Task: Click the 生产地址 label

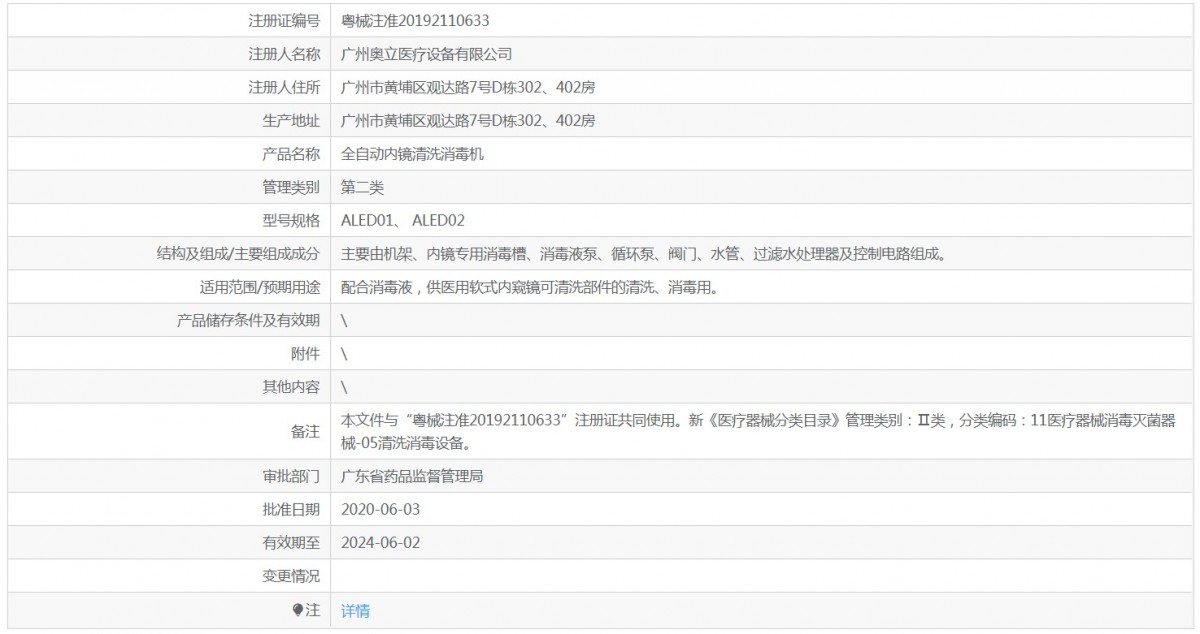Action: [292, 121]
